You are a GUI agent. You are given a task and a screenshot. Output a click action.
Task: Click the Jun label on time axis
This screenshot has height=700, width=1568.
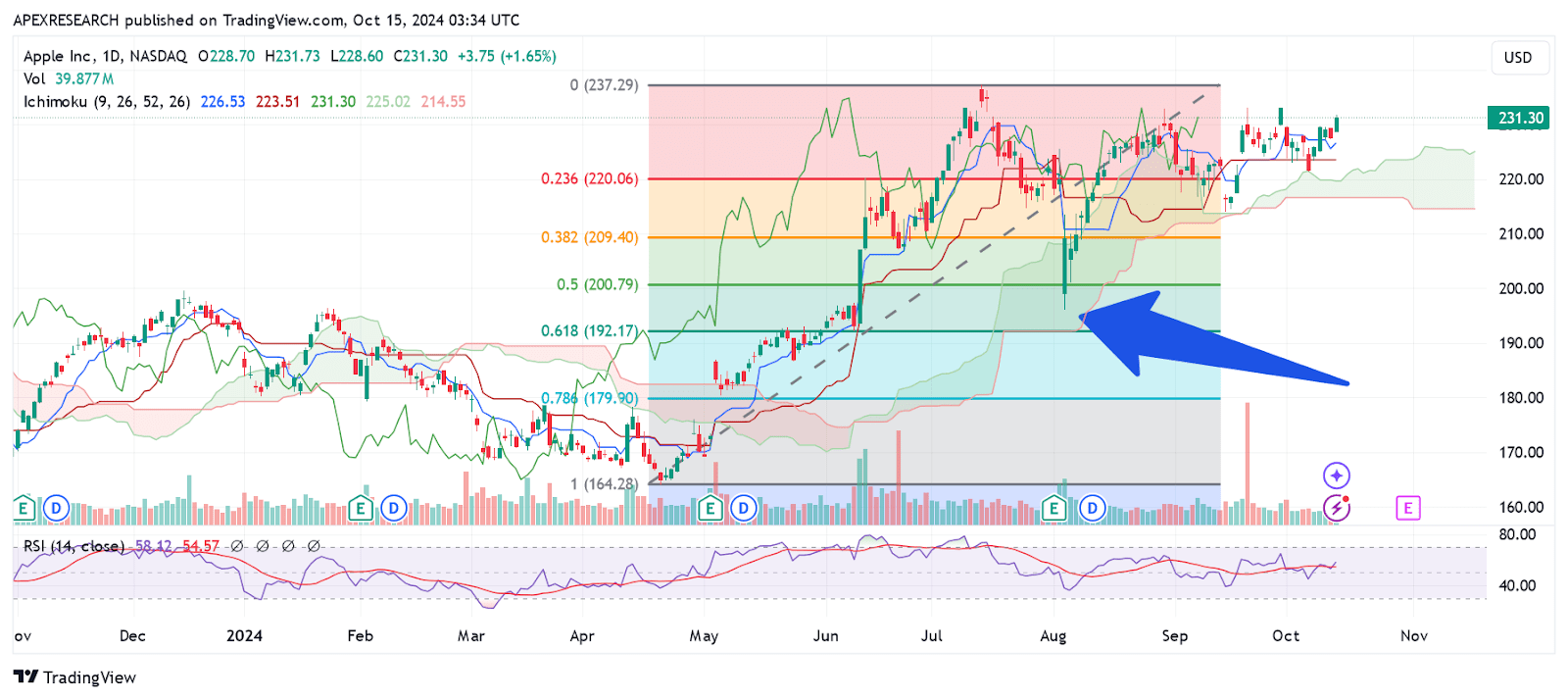826,635
